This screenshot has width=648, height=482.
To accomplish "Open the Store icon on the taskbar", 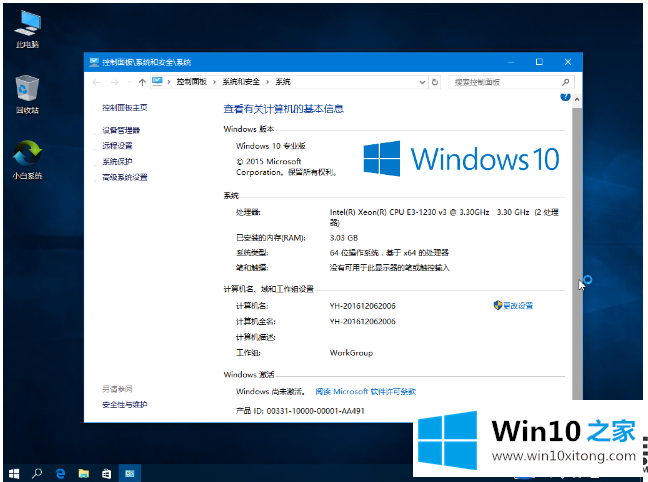I will 106,471.
